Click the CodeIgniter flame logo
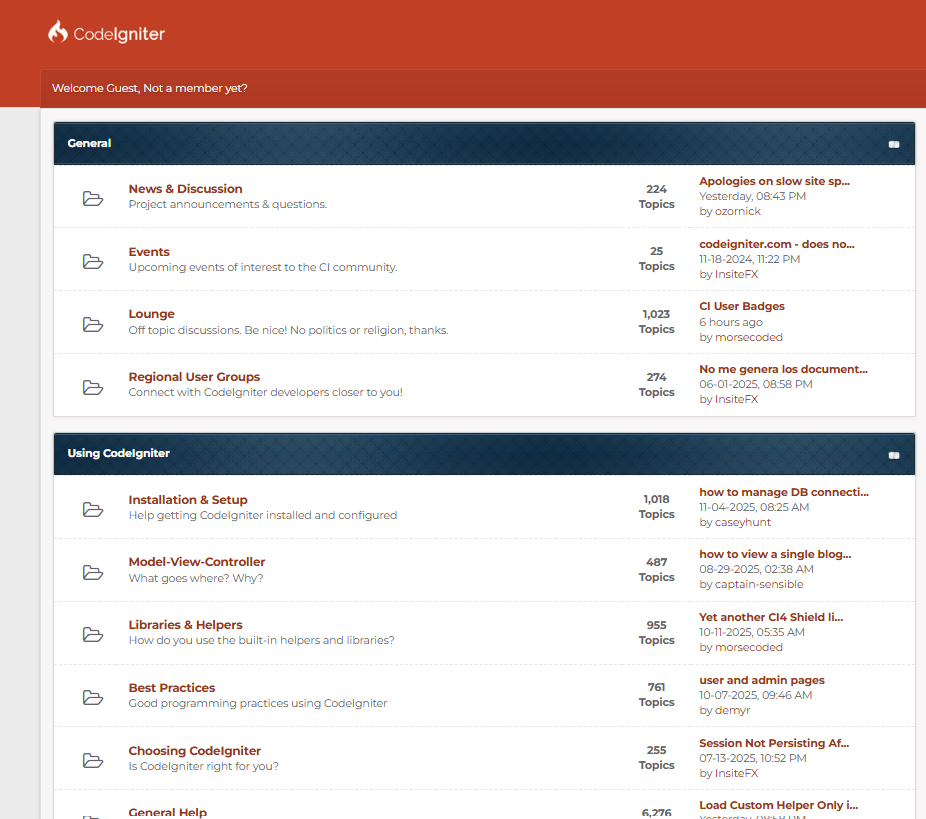 (x=58, y=33)
